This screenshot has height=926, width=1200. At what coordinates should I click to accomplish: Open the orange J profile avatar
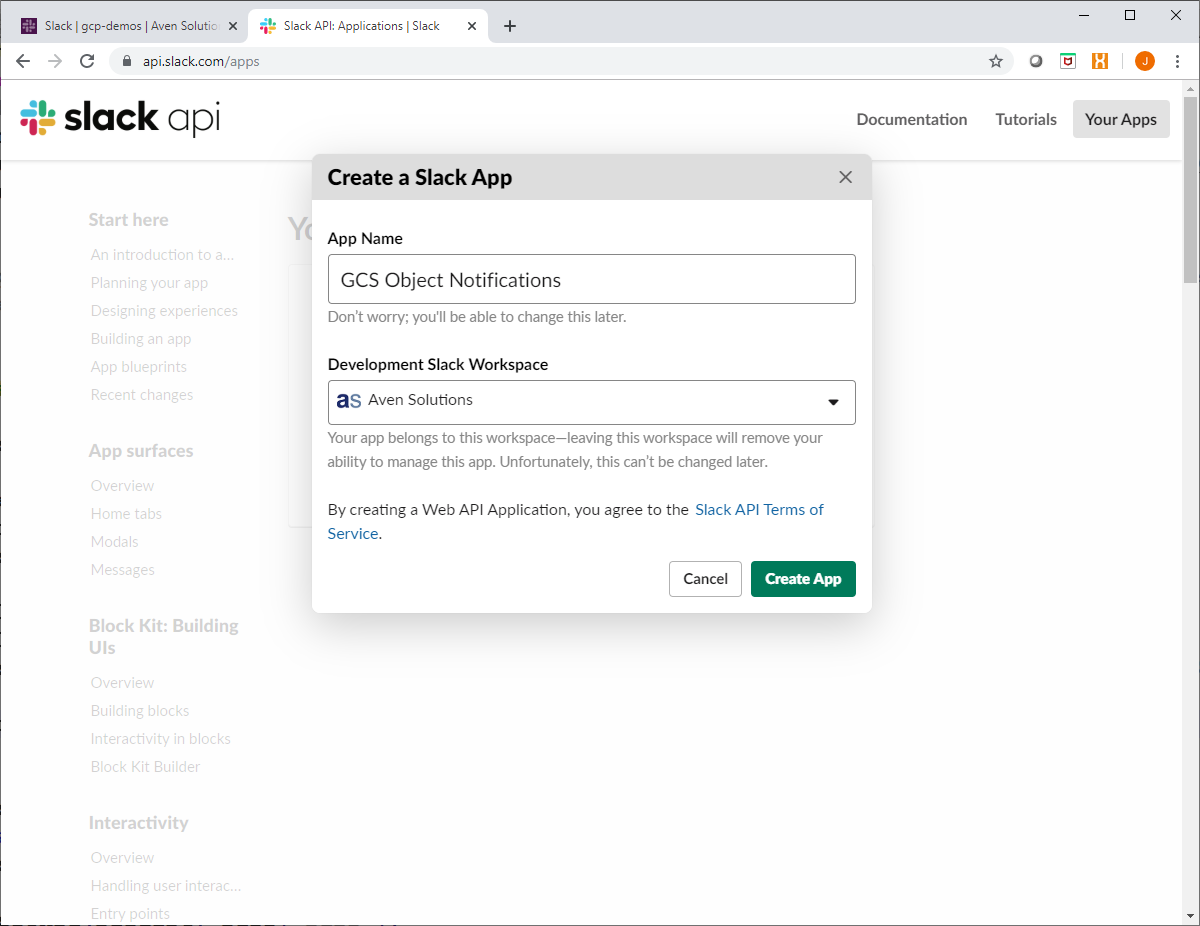tap(1145, 61)
